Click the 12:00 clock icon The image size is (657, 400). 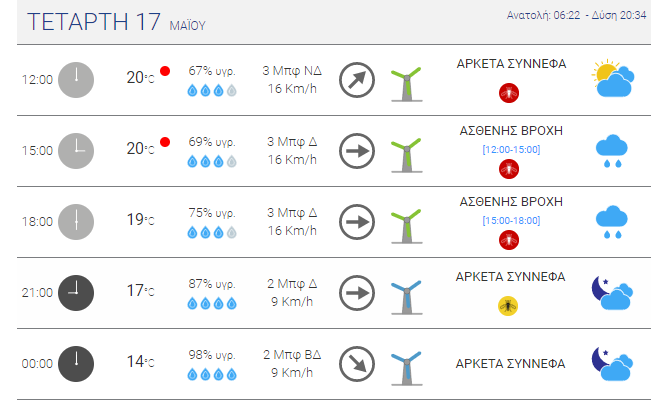[76, 80]
